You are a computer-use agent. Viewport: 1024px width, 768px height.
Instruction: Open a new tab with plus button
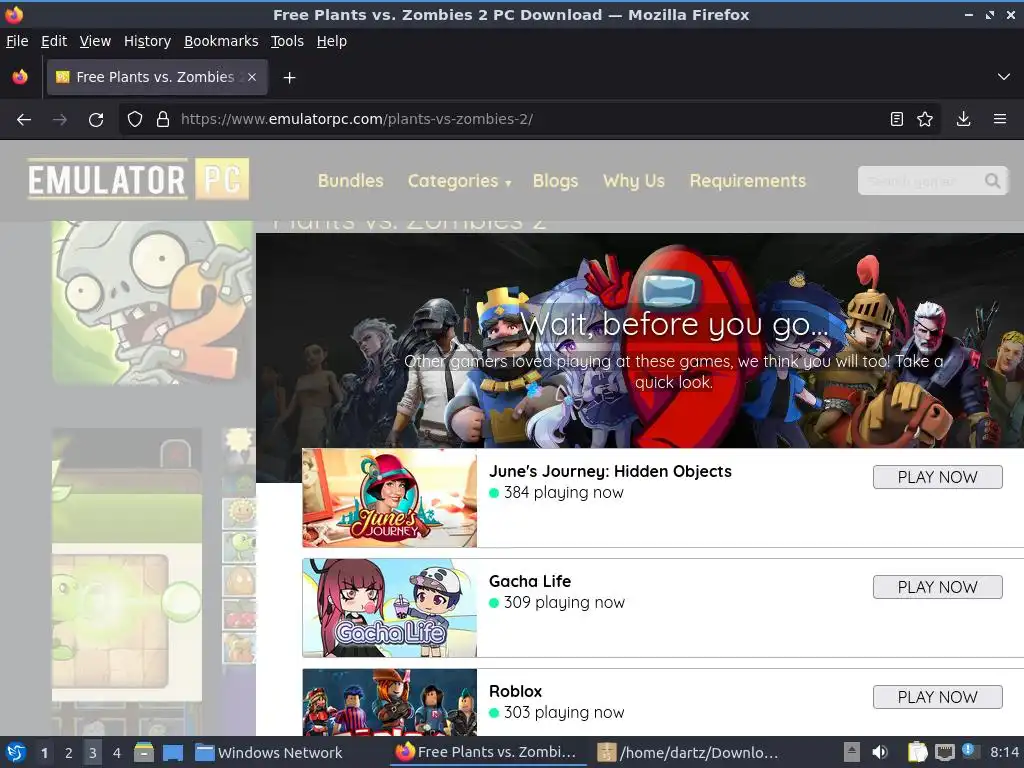(289, 78)
